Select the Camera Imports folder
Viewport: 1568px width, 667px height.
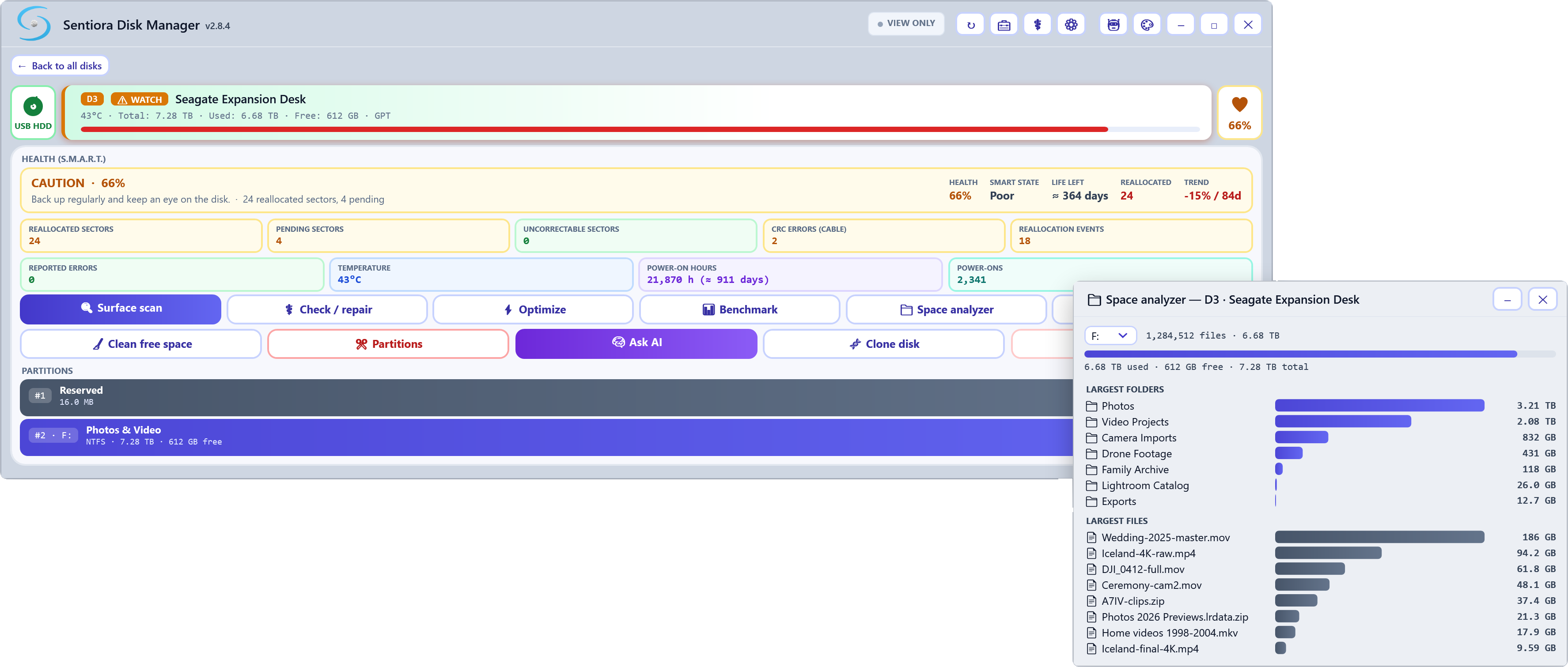pos(1320,437)
